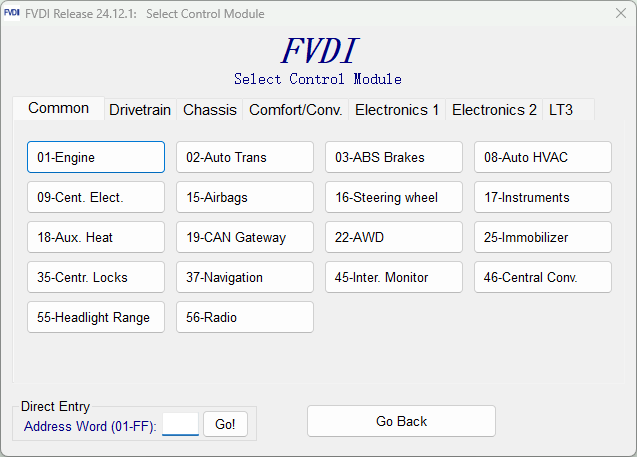Open the 56-Radio module
Viewport: 637px width, 457px height.
click(245, 317)
